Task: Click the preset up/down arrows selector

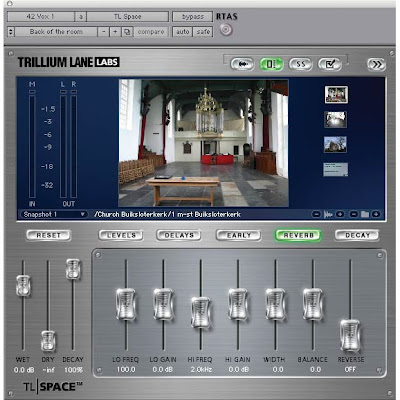Action: [11, 32]
